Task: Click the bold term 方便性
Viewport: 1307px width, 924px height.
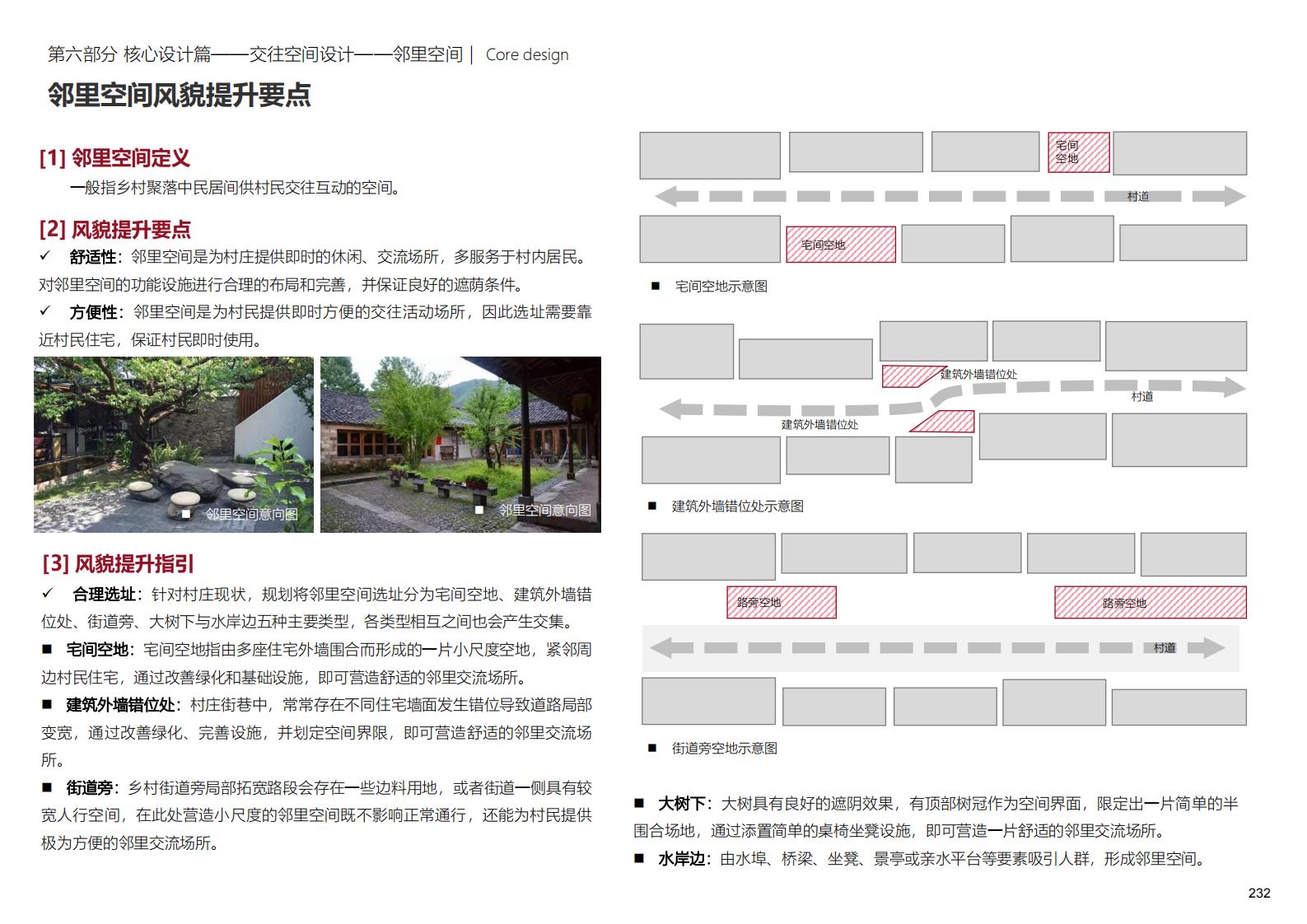Action: tap(94, 312)
